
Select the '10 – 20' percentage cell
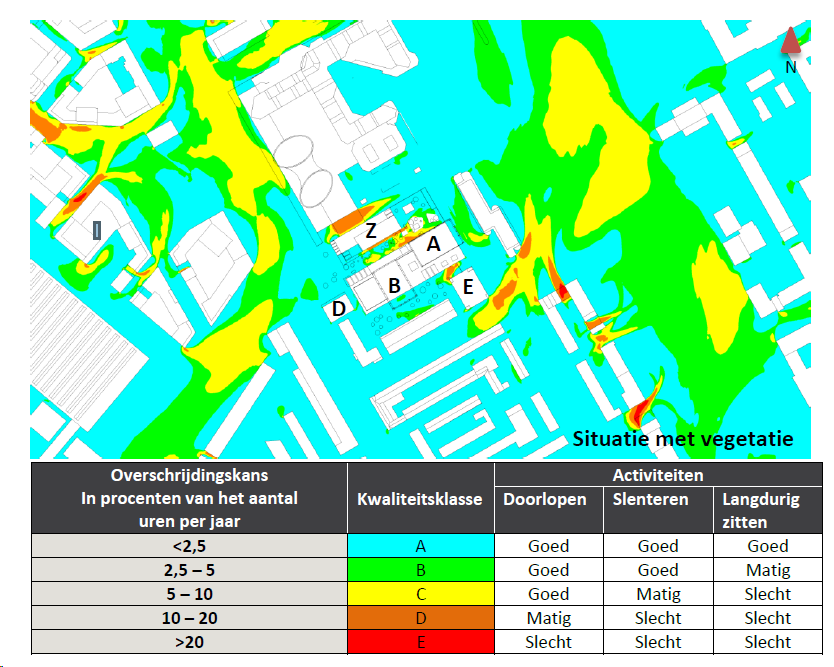point(189,618)
